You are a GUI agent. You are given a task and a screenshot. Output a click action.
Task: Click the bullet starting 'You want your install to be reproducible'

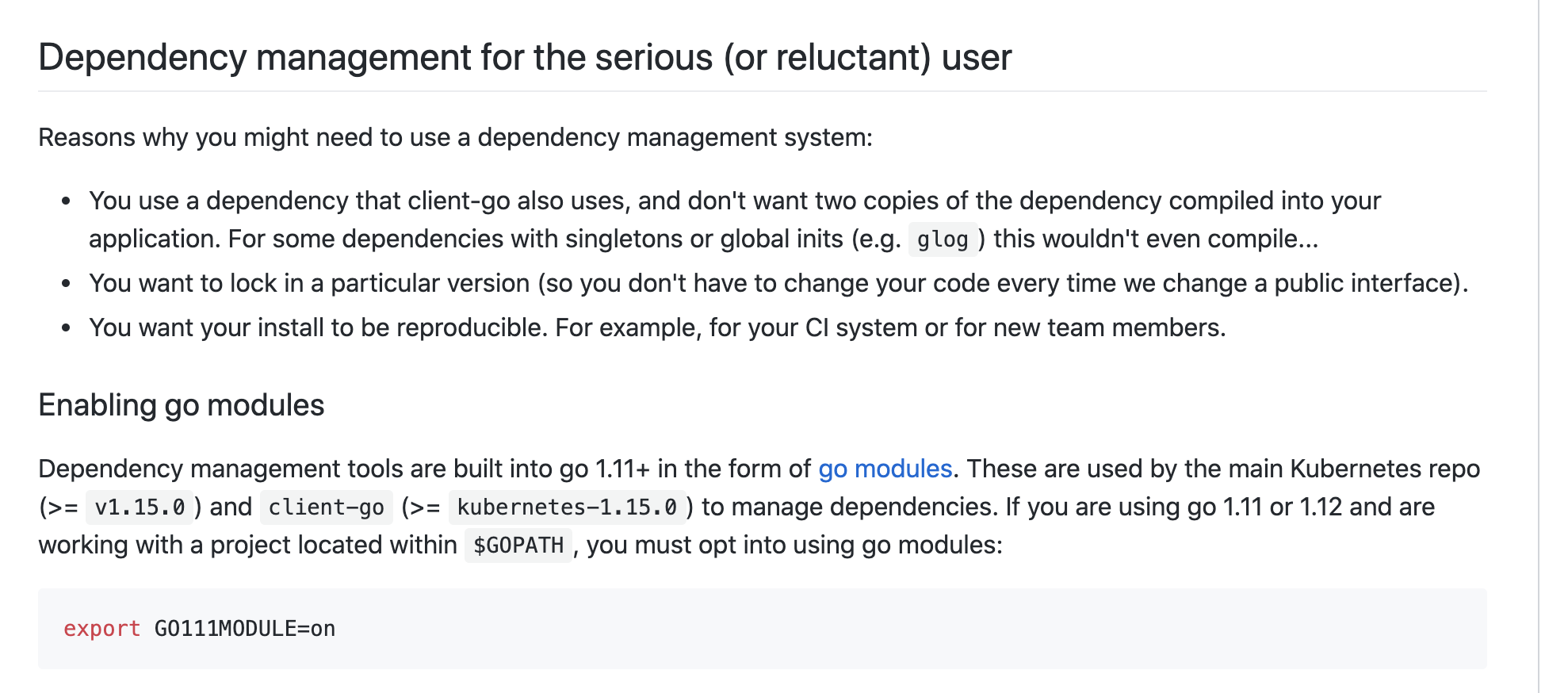(x=657, y=328)
